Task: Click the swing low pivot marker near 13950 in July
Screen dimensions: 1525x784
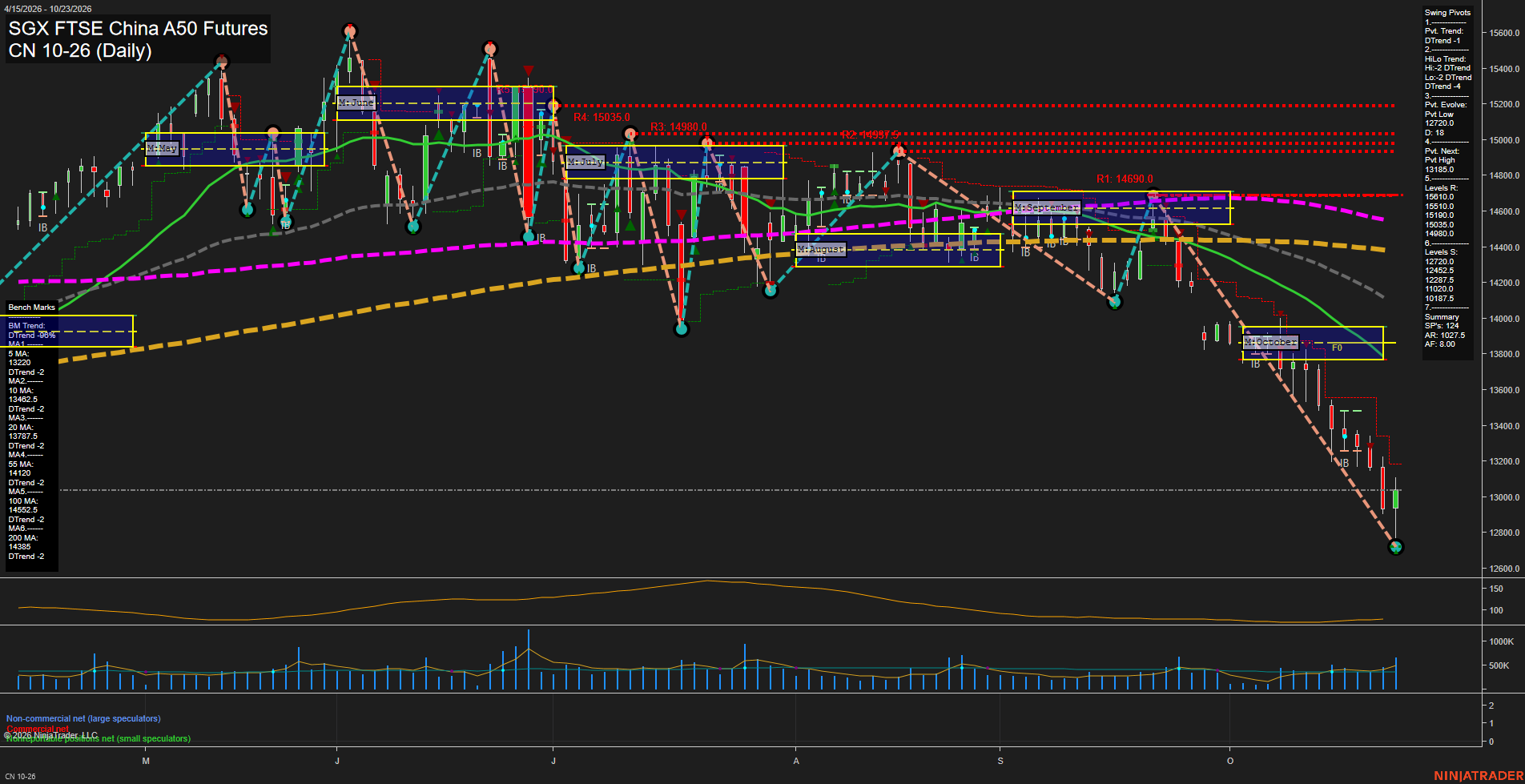Action: pyautogui.click(x=682, y=328)
